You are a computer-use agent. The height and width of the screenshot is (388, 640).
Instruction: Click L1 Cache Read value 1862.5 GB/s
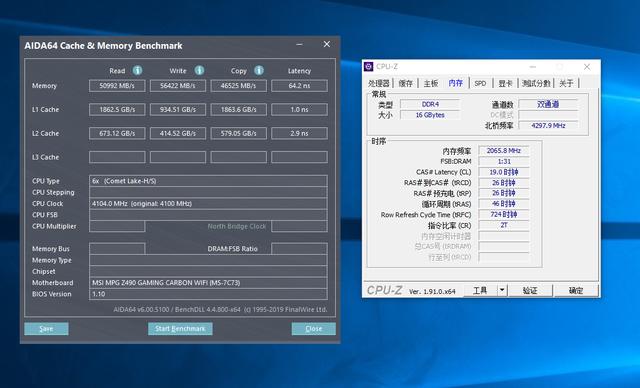(x=117, y=109)
